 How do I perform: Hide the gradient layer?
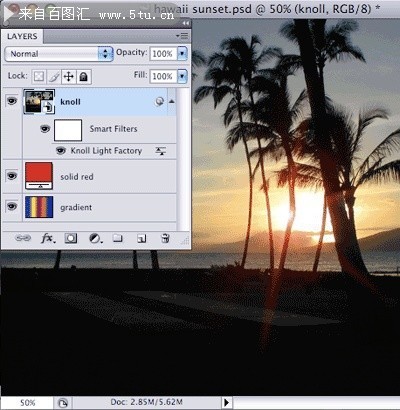[12, 206]
